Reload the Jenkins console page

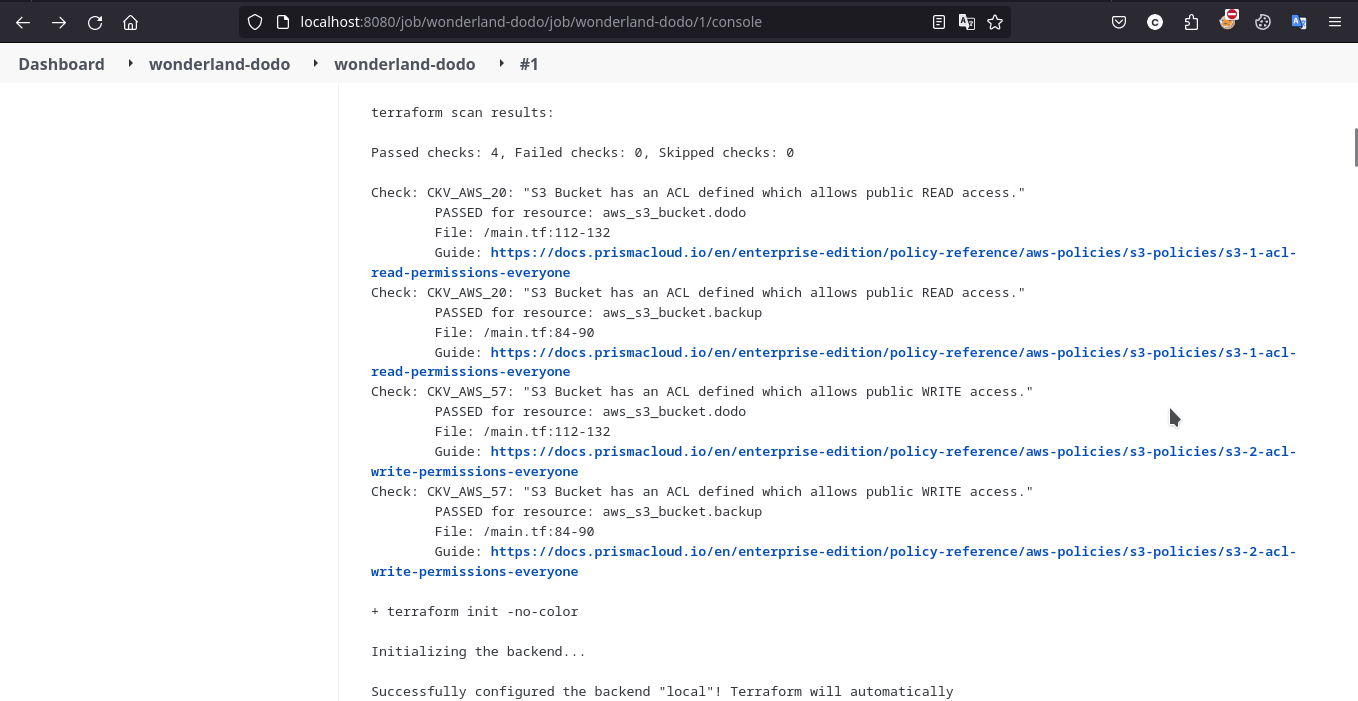(x=95, y=22)
